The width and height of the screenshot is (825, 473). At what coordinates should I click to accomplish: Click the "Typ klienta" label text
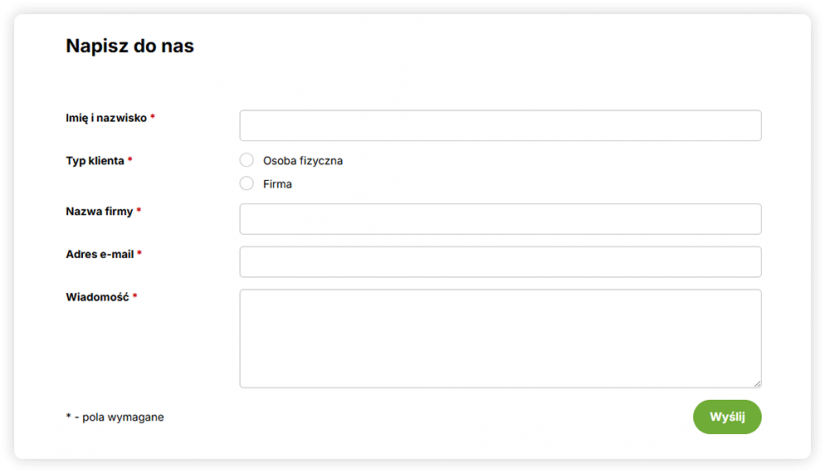pyautogui.click(x=95, y=161)
